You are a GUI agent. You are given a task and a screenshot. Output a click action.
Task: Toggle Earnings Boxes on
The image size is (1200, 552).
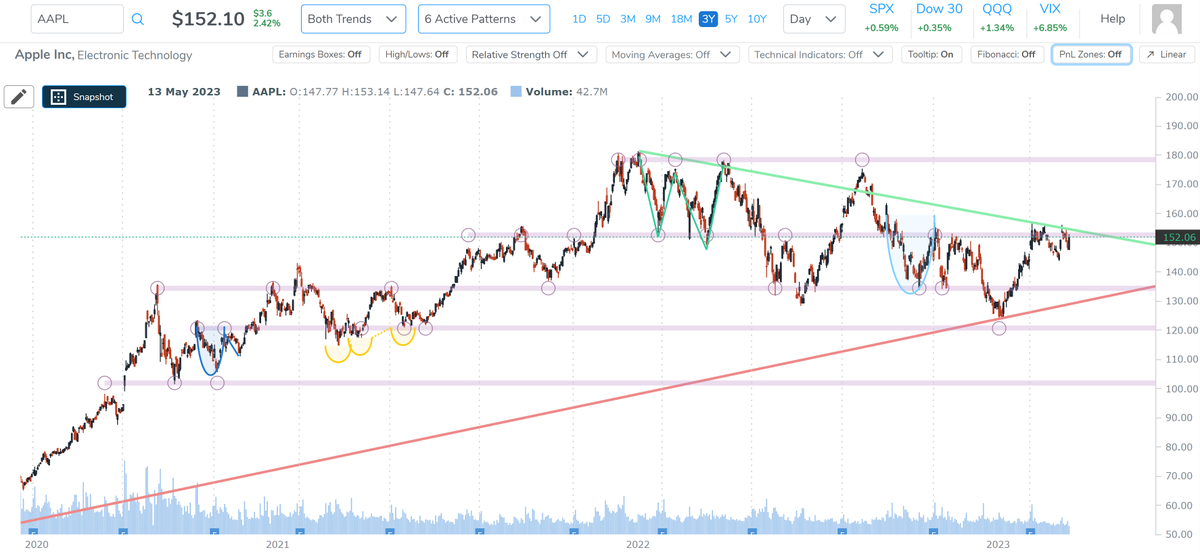[321, 55]
